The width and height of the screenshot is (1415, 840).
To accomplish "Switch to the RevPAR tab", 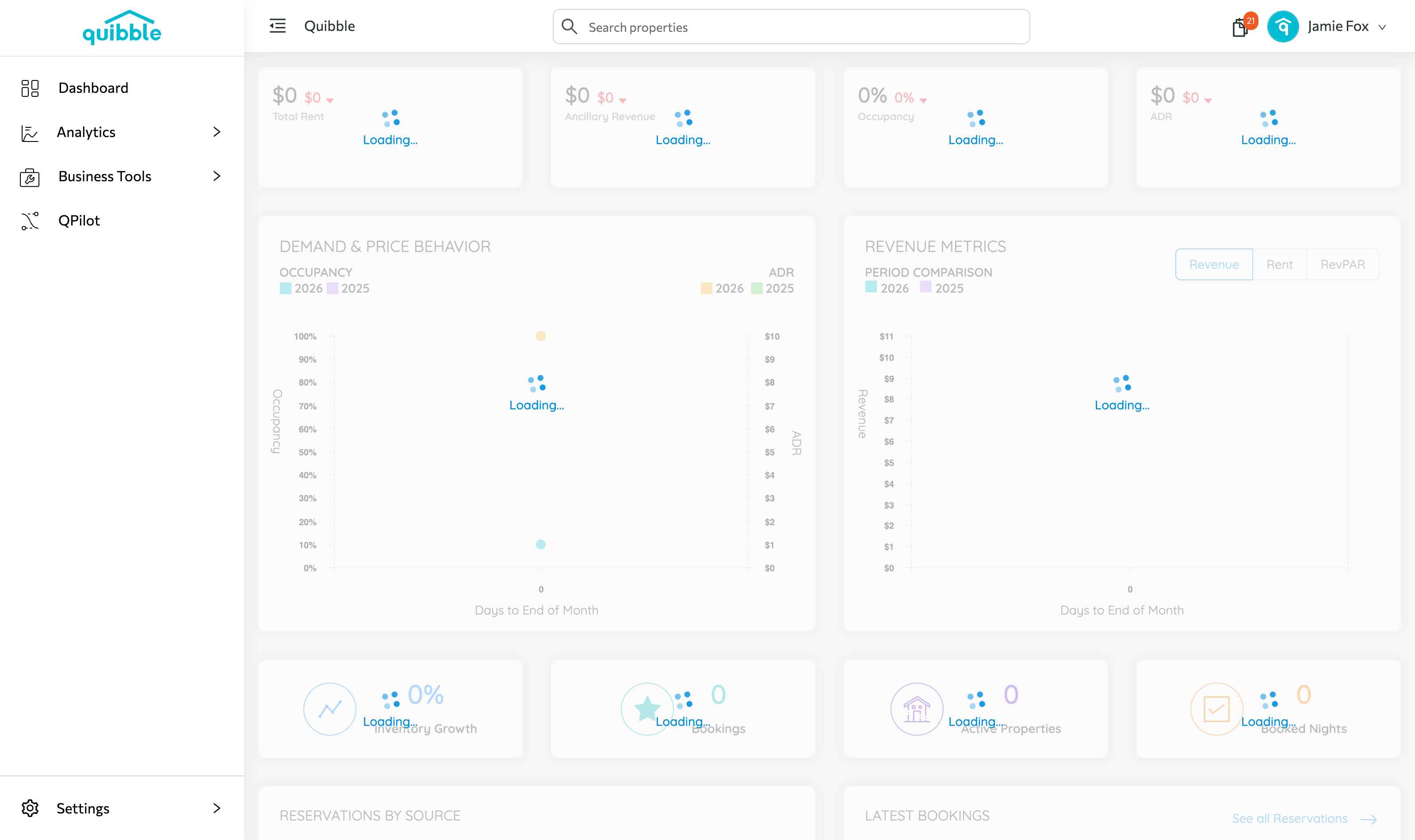I will [x=1342, y=264].
